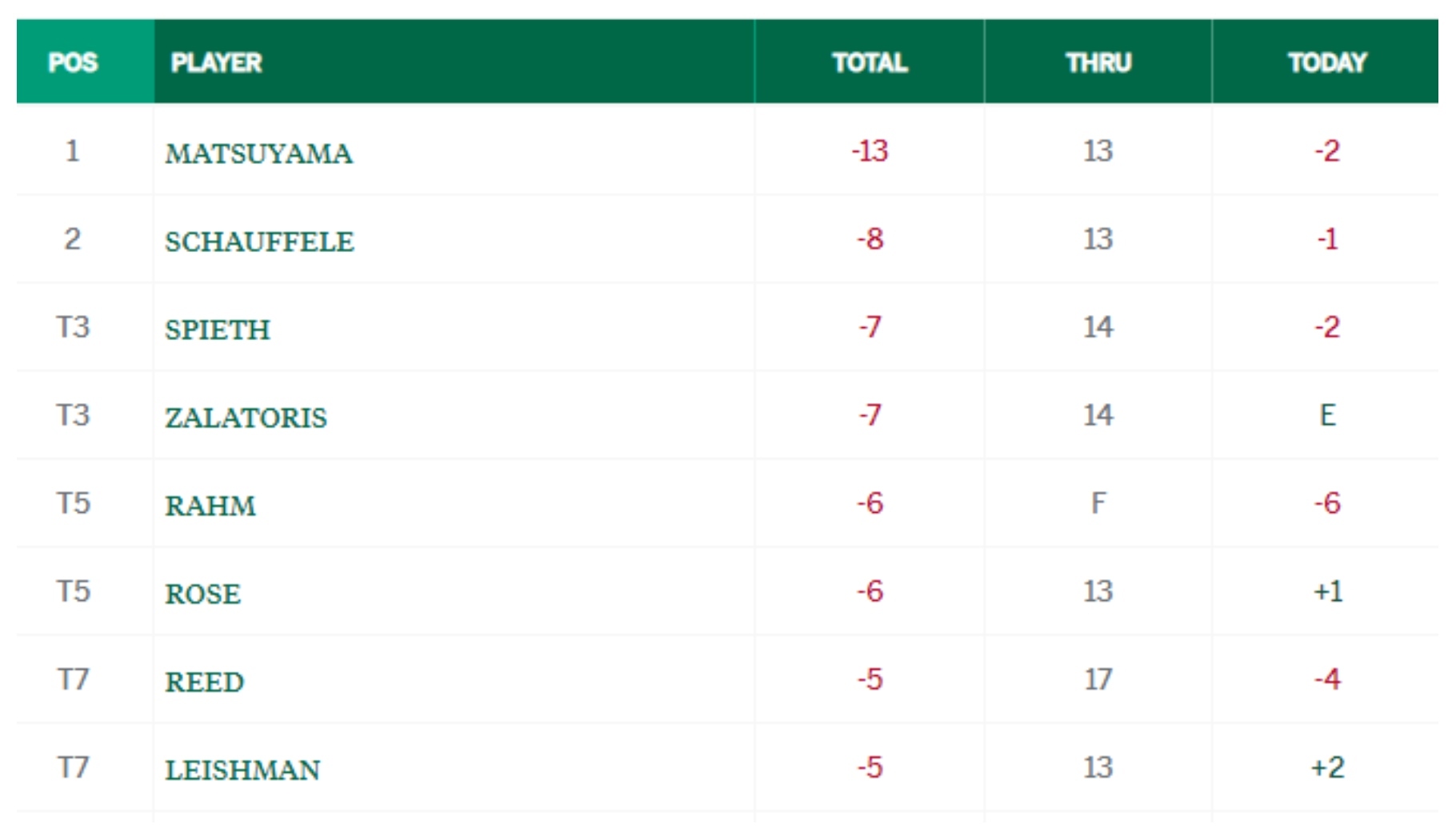Click Rahm's THRU value F
The height and width of the screenshot is (840, 1456).
1098,503
